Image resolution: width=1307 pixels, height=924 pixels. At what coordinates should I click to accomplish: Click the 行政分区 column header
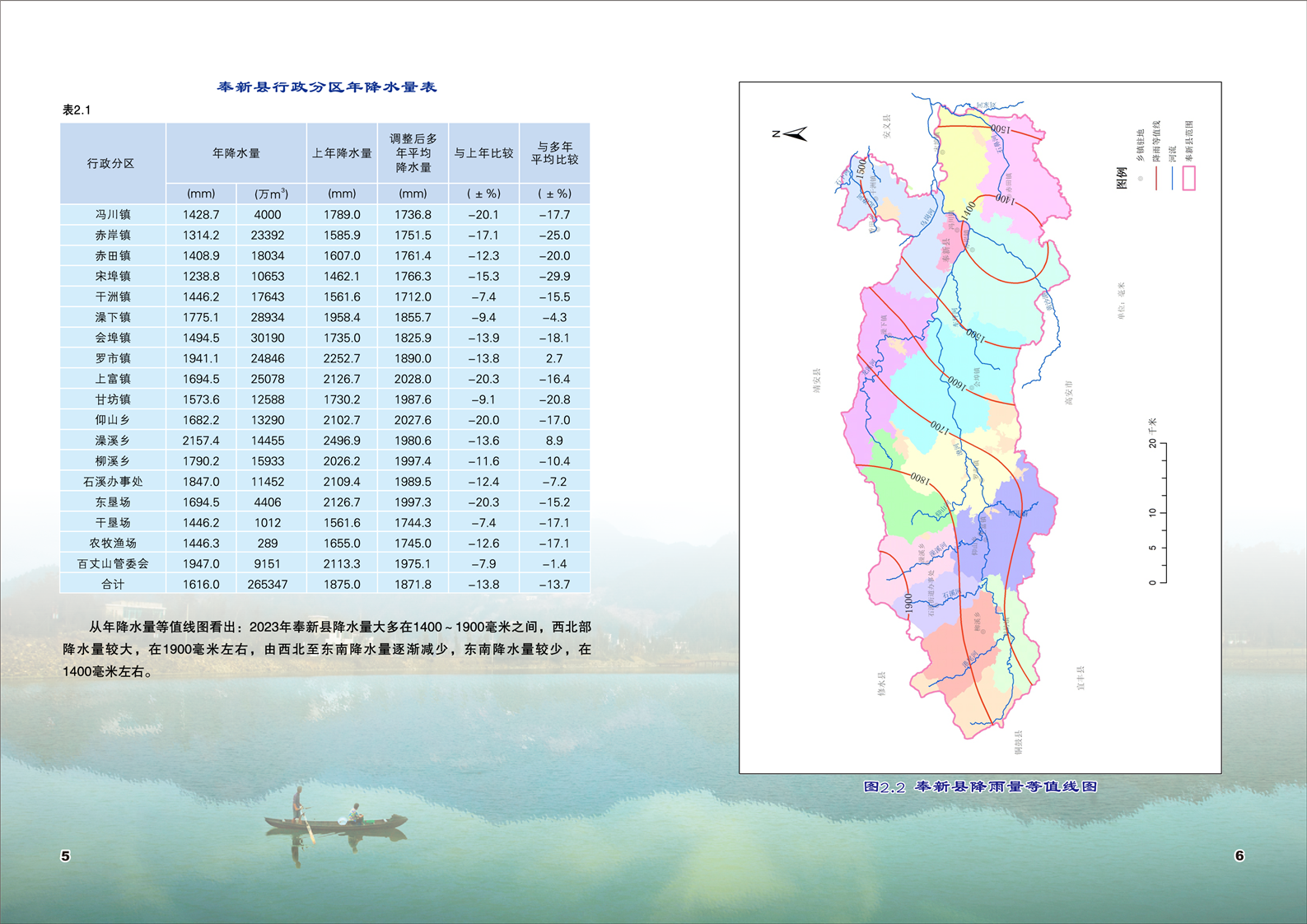112,164
